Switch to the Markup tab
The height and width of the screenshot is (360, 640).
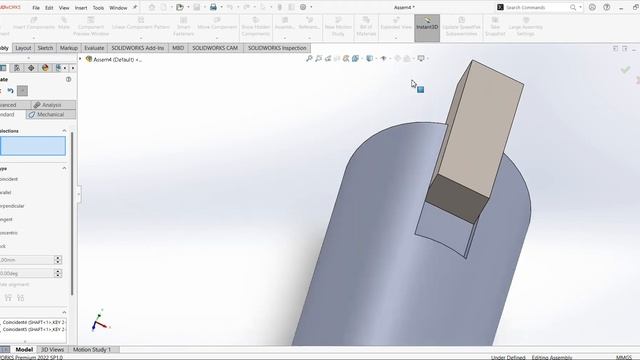tap(69, 48)
